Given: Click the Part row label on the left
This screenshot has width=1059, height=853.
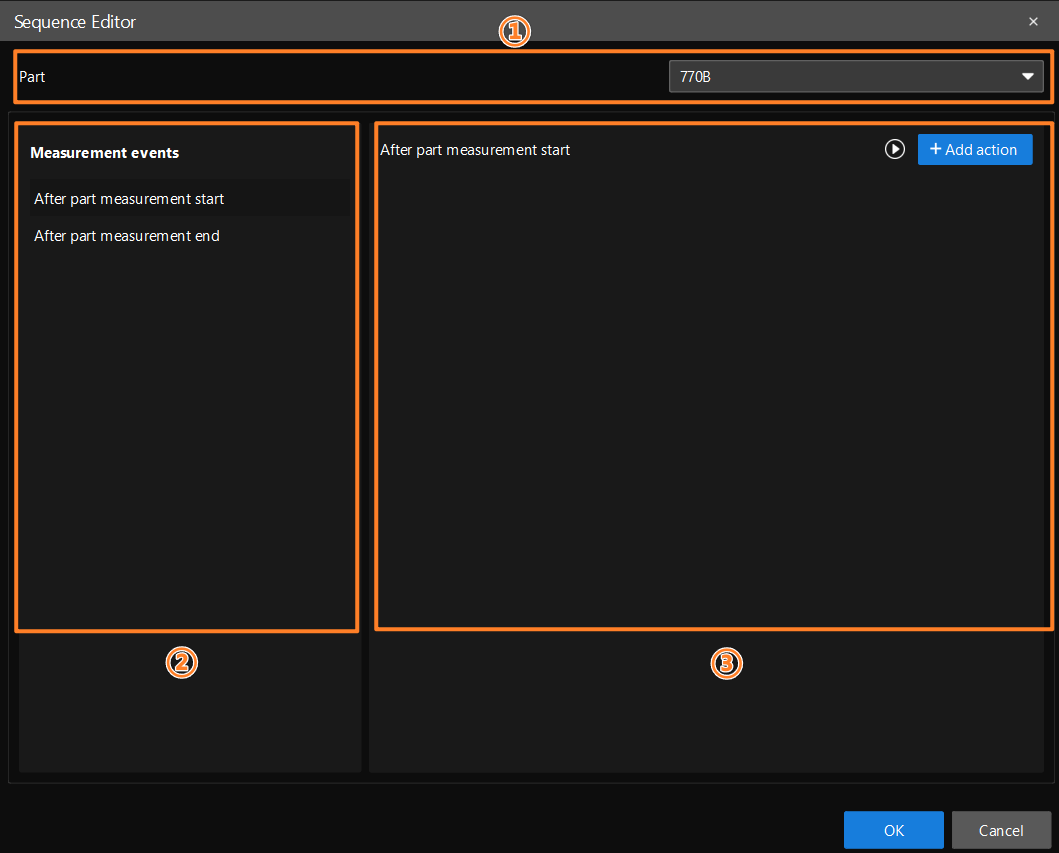Looking at the screenshot, I should [x=32, y=76].
